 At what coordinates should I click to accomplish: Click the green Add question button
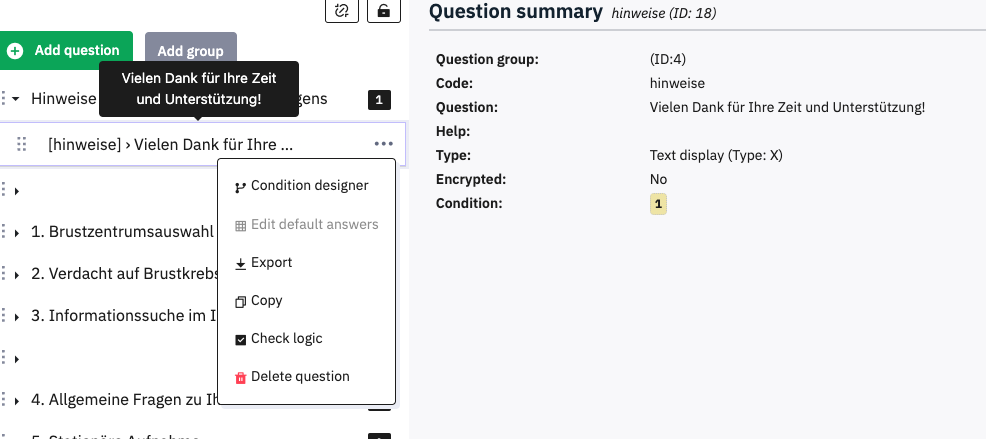coord(66,50)
